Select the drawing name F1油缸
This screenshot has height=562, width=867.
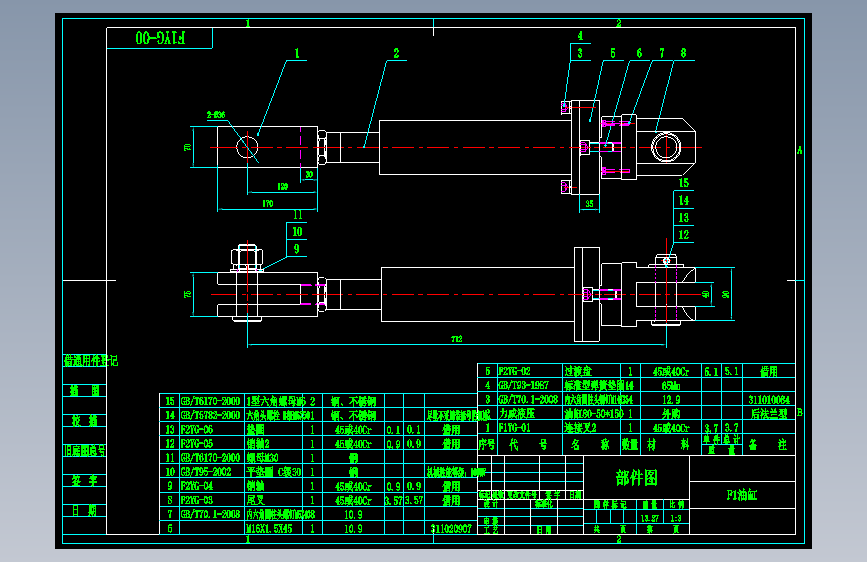tap(741, 495)
